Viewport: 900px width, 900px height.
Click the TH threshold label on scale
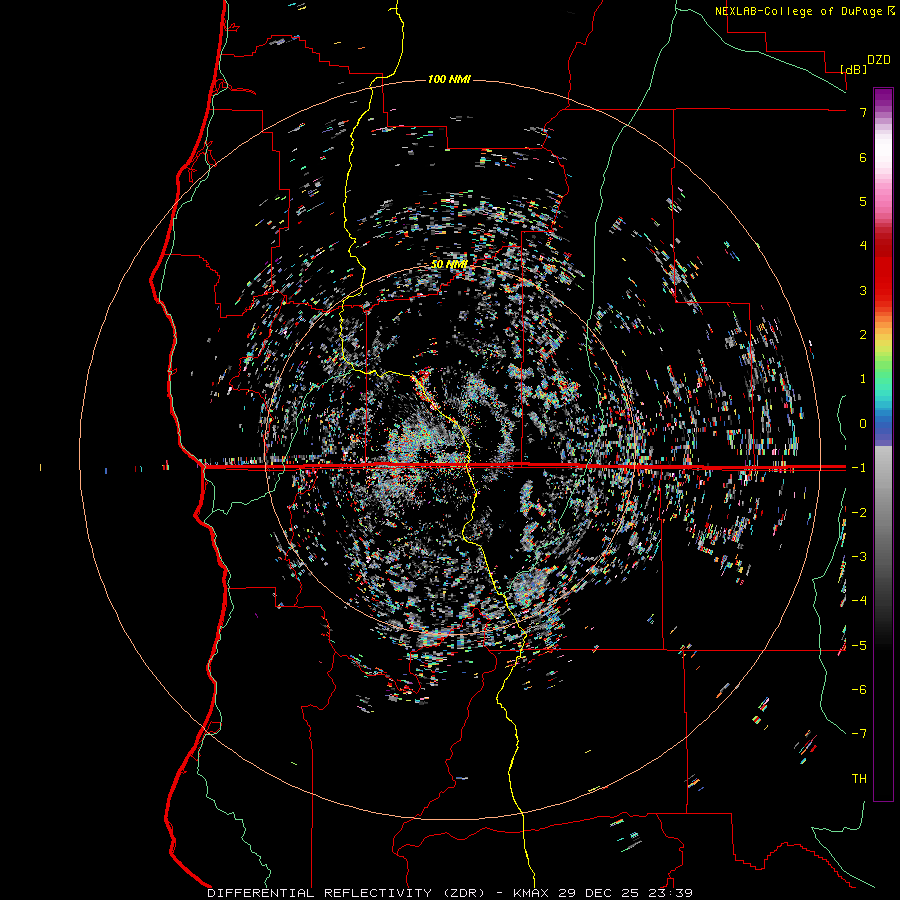pos(859,779)
